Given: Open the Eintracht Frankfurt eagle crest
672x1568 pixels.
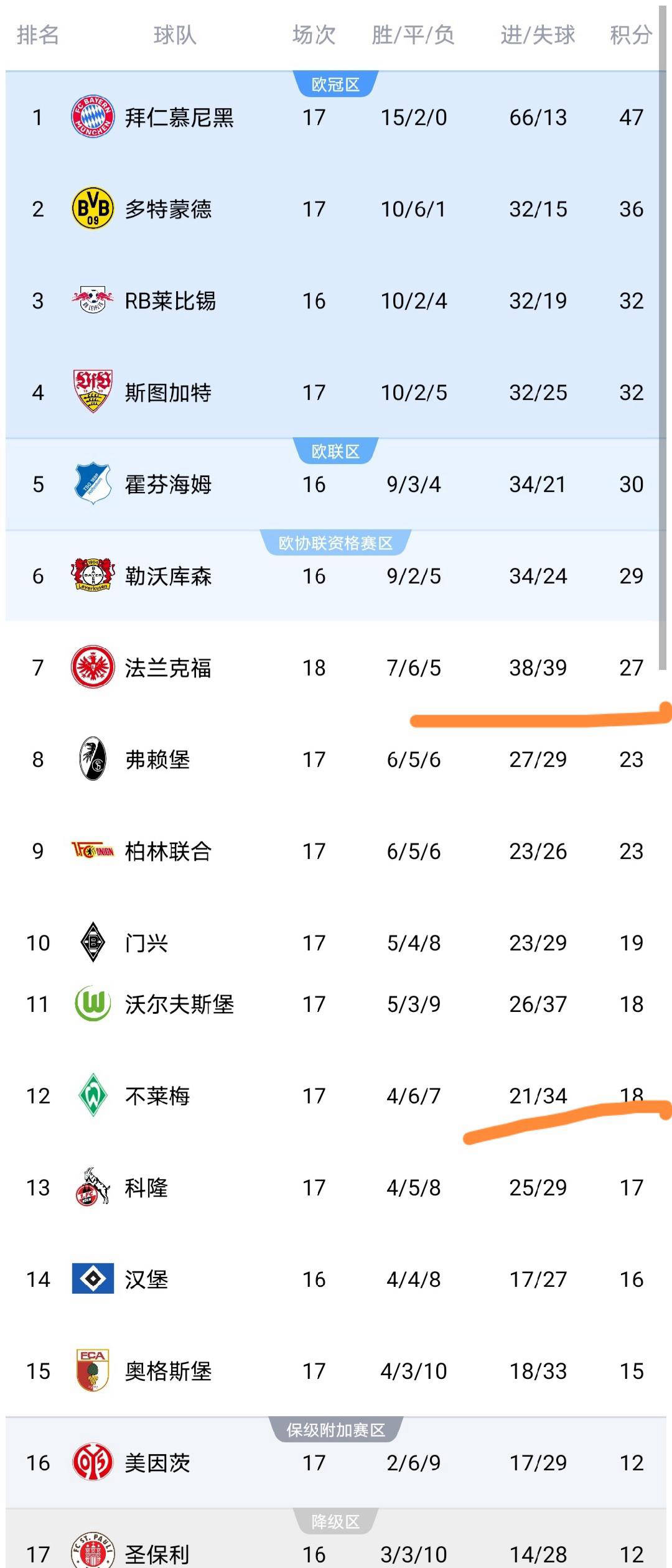Looking at the screenshot, I should 93,667.
